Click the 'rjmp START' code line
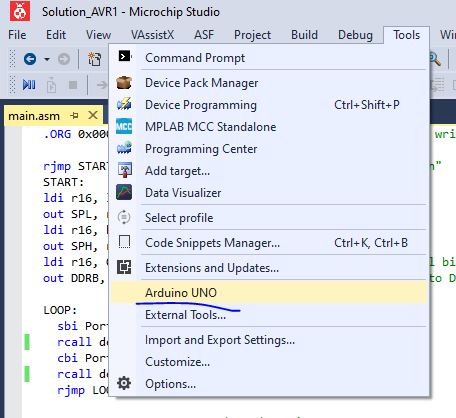This screenshot has width=456, height=418. point(76,166)
